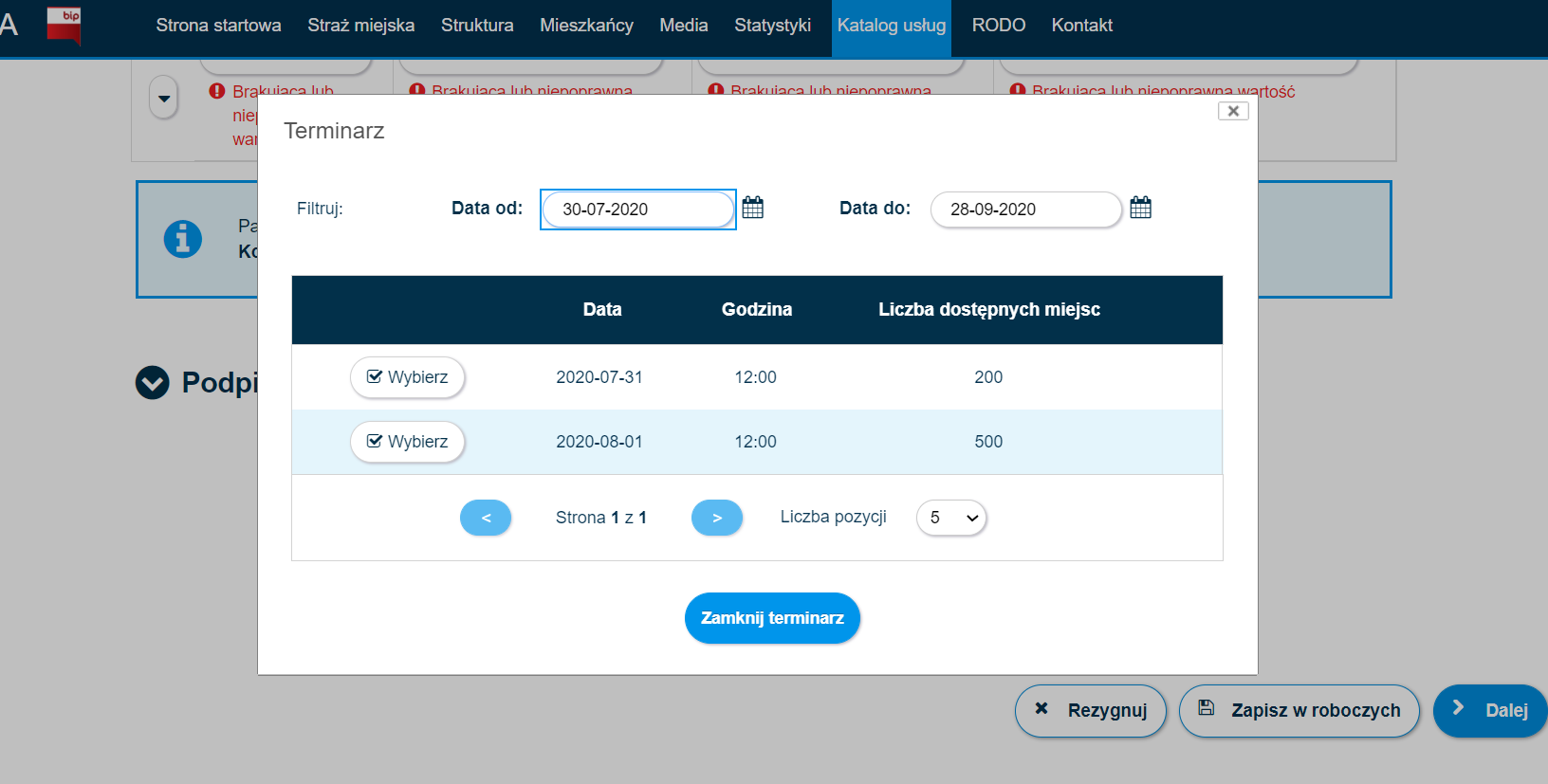1548x784 pixels.
Task: Open Struktura menu item
Action: pos(477,26)
